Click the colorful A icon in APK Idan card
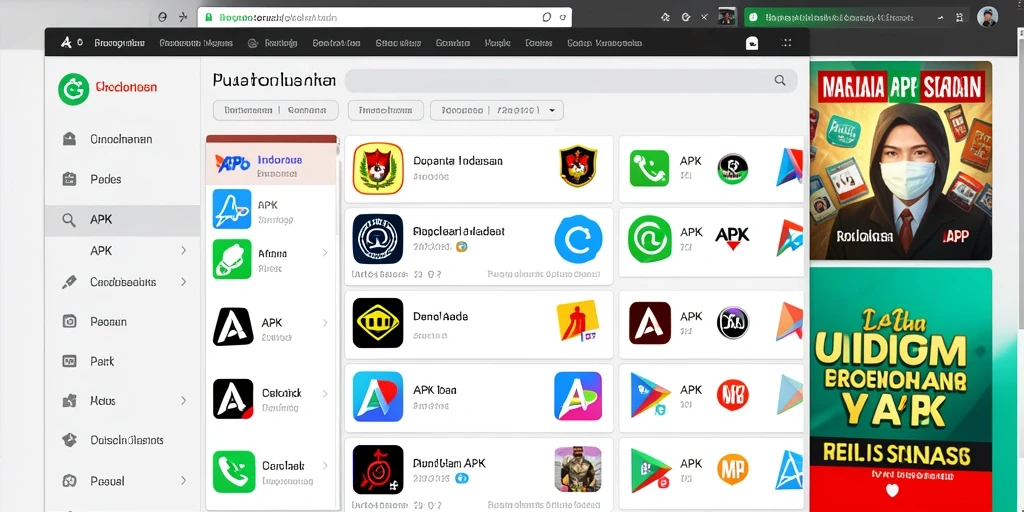The width and height of the screenshot is (1024, 512). [x=578, y=396]
